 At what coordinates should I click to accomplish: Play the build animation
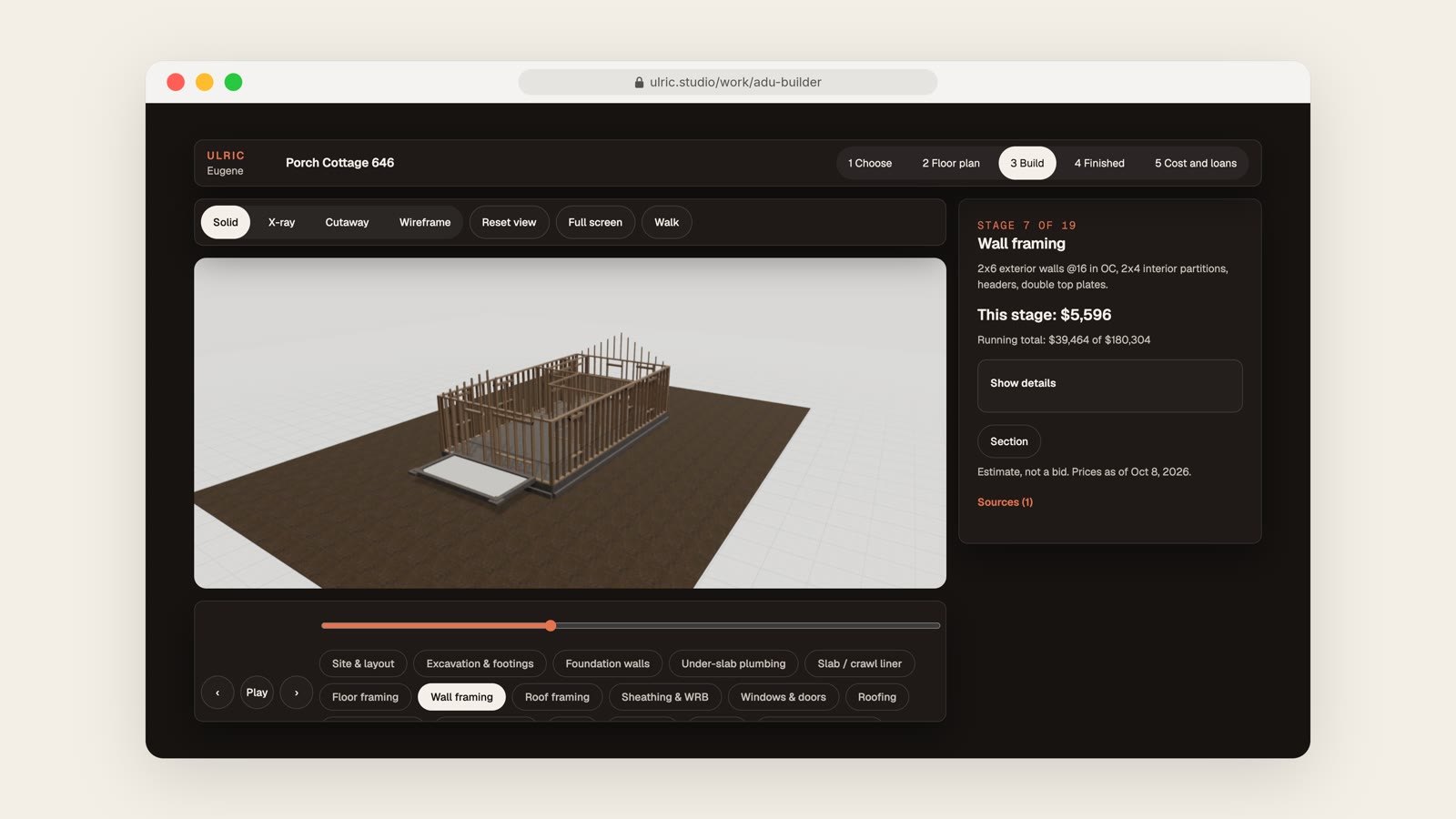click(x=257, y=693)
